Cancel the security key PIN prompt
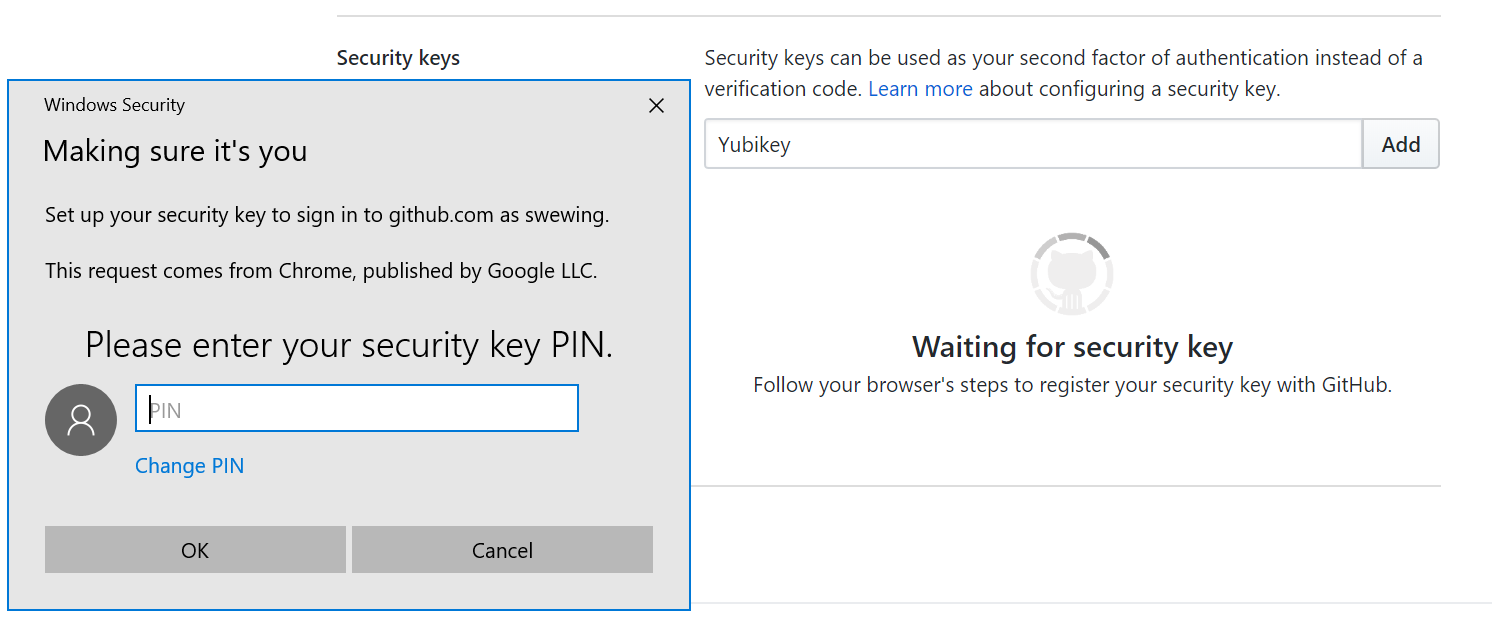Viewport: 1492px width, 631px height. [502, 550]
